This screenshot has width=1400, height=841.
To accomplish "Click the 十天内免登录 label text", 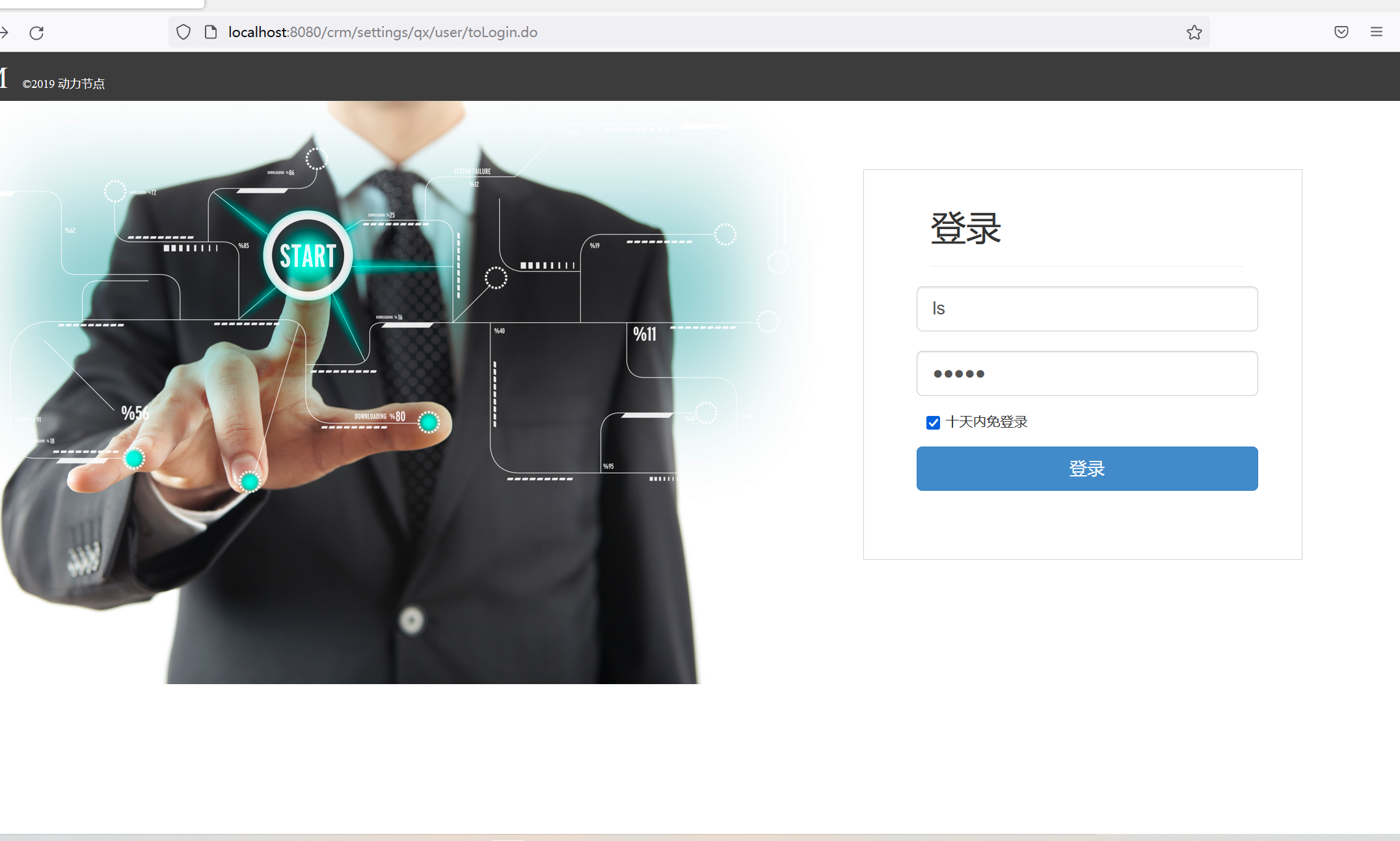I will pos(986,422).
